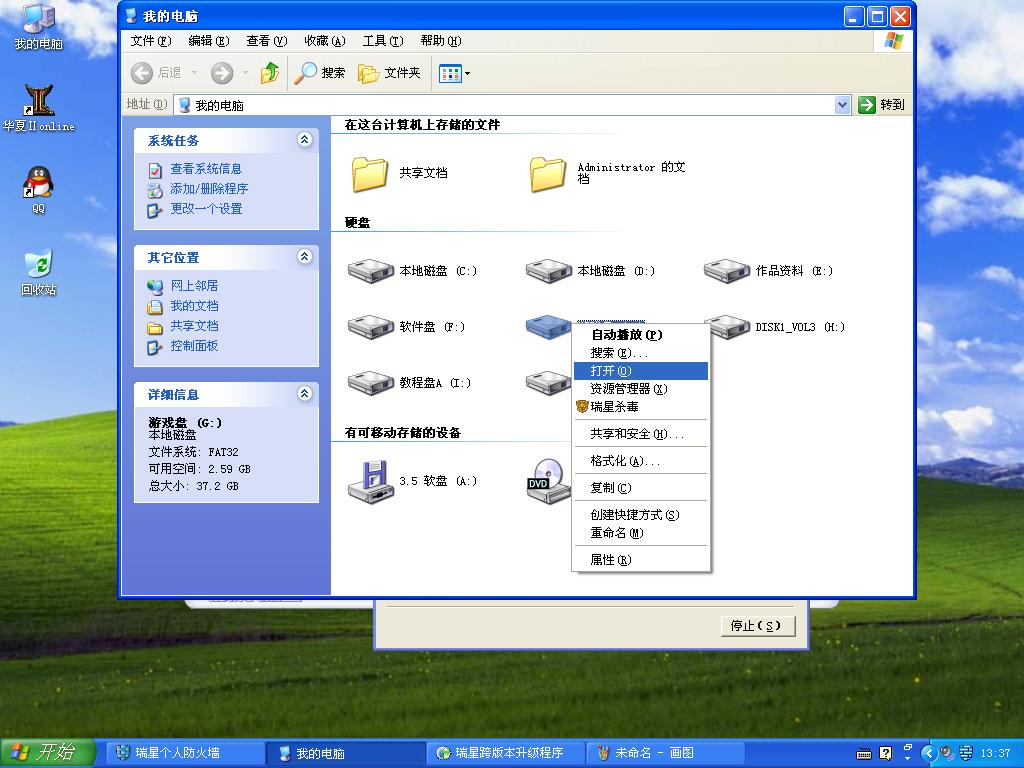Click the forward arrow toolbar icon
Image resolution: width=1024 pixels, height=768 pixels.
point(222,73)
